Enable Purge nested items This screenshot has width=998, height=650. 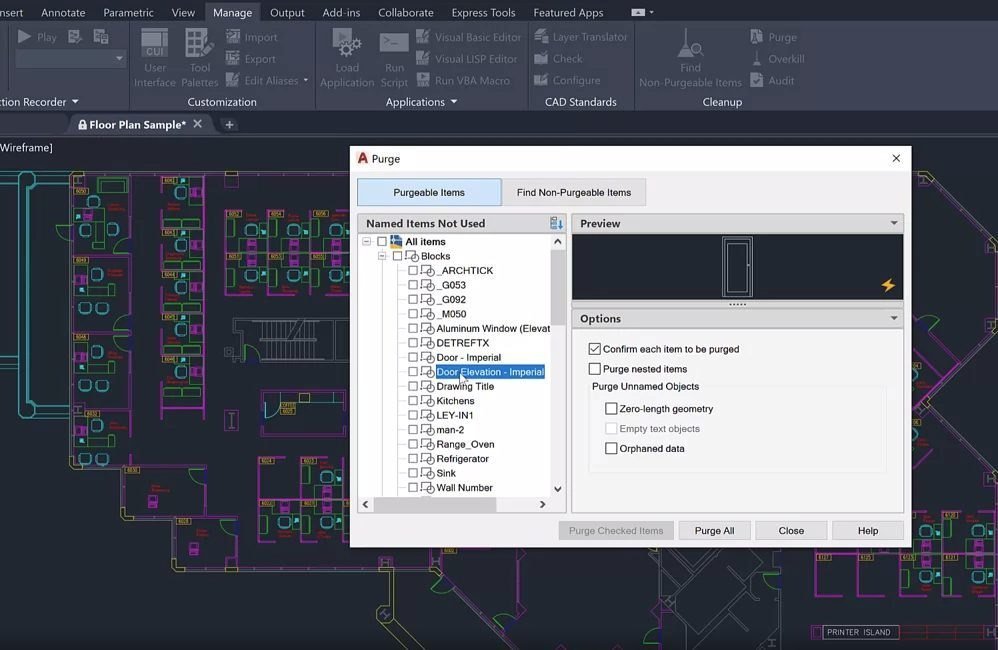click(595, 368)
